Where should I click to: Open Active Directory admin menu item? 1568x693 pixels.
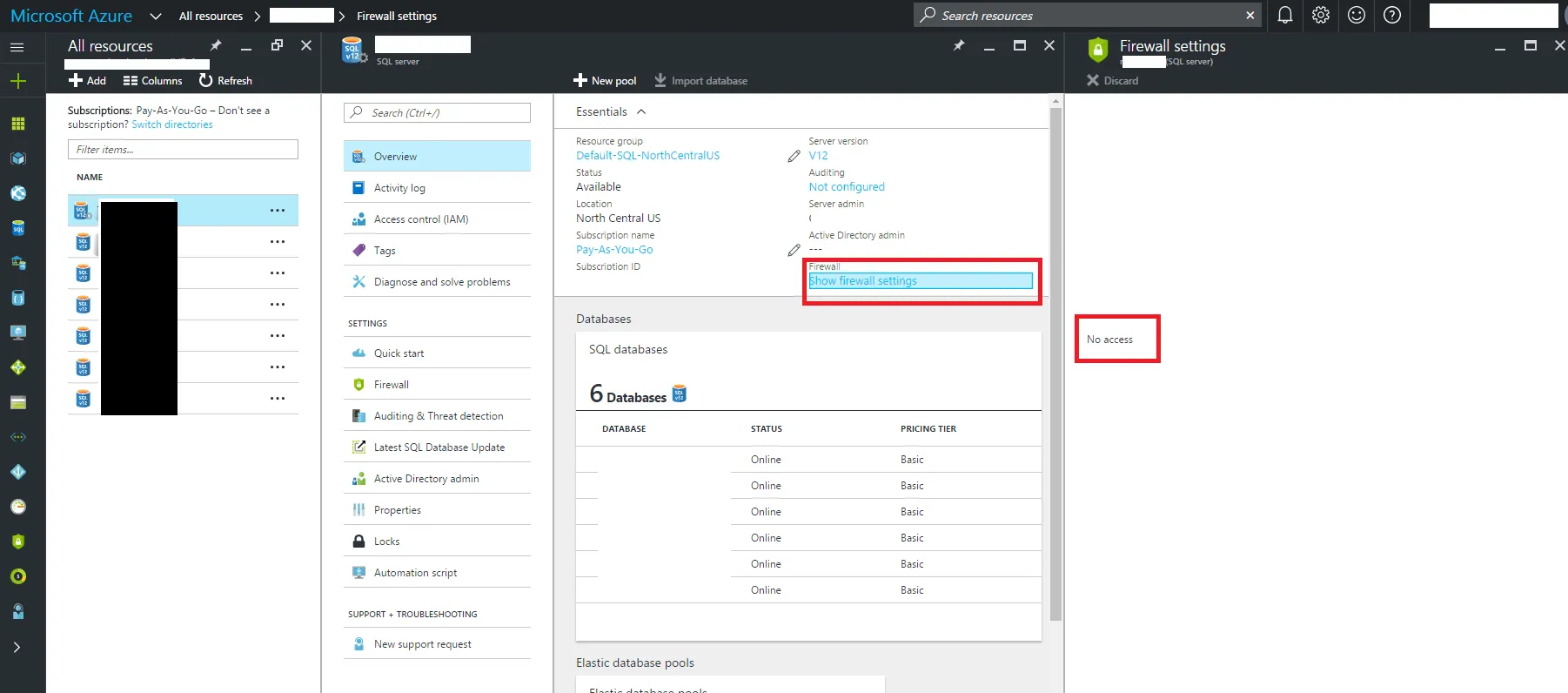437,478
